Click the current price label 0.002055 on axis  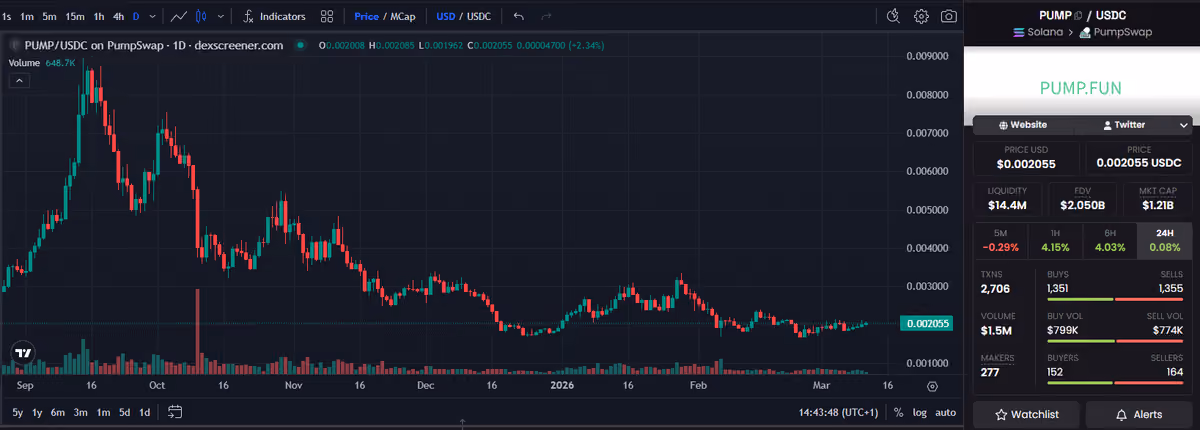[x=926, y=324]
